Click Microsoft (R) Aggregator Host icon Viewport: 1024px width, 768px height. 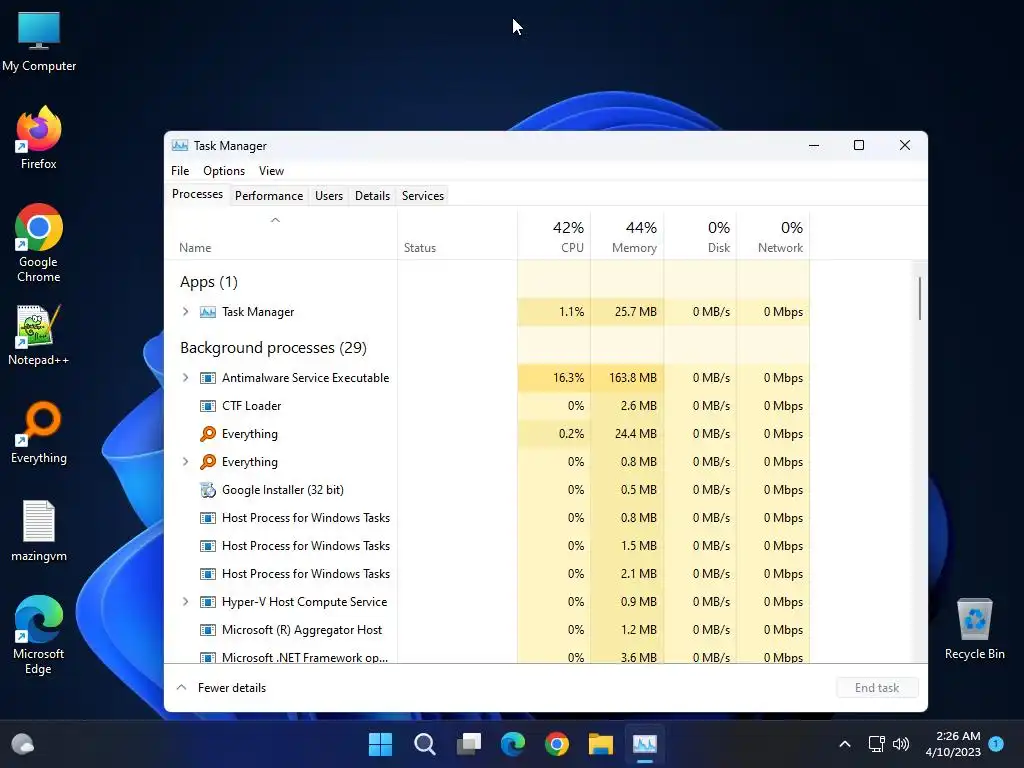(x=208, y=630)
